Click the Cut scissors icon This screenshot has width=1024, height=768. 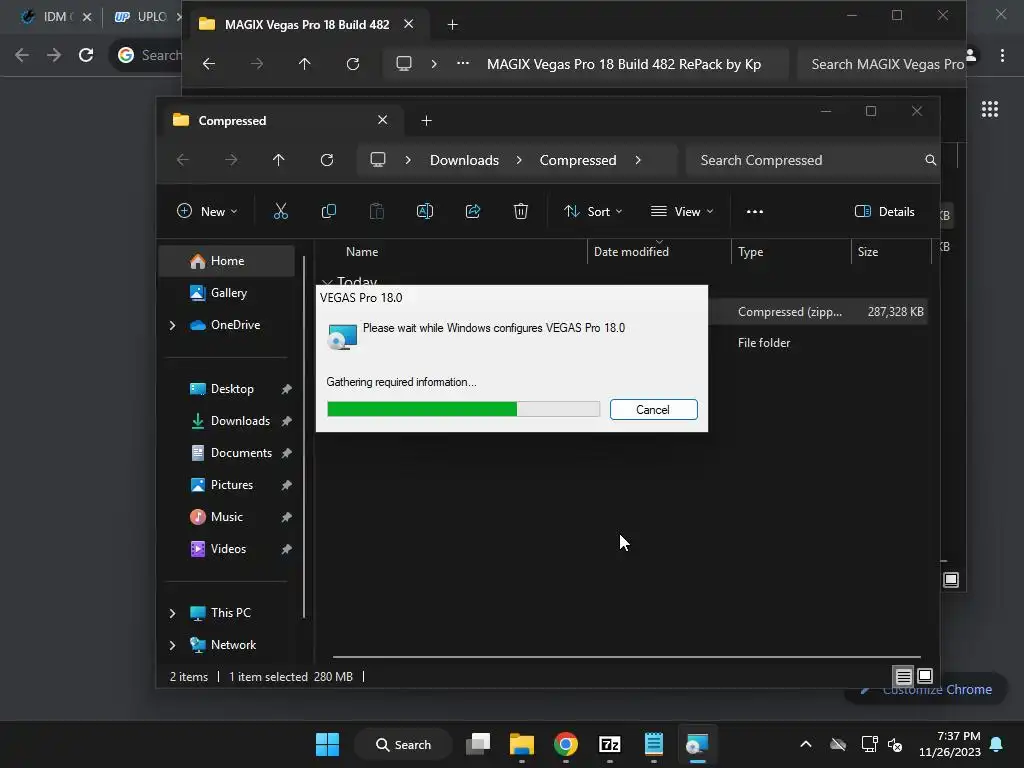pos(280,212)
